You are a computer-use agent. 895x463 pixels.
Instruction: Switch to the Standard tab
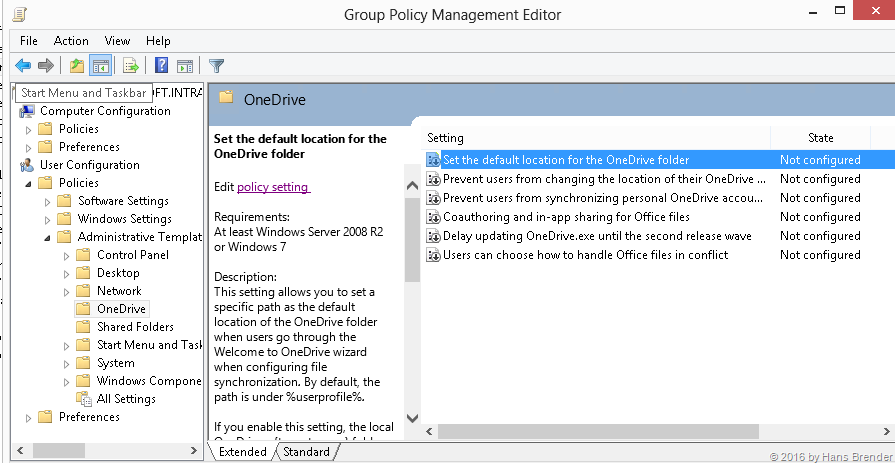tap(306, 452)
